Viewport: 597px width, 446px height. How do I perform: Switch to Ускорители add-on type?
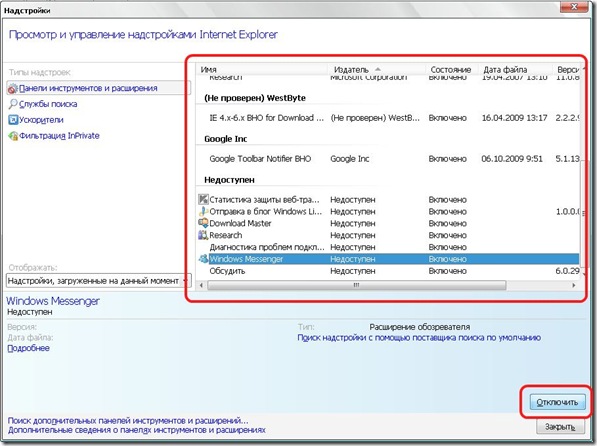(x=41, y=120)
